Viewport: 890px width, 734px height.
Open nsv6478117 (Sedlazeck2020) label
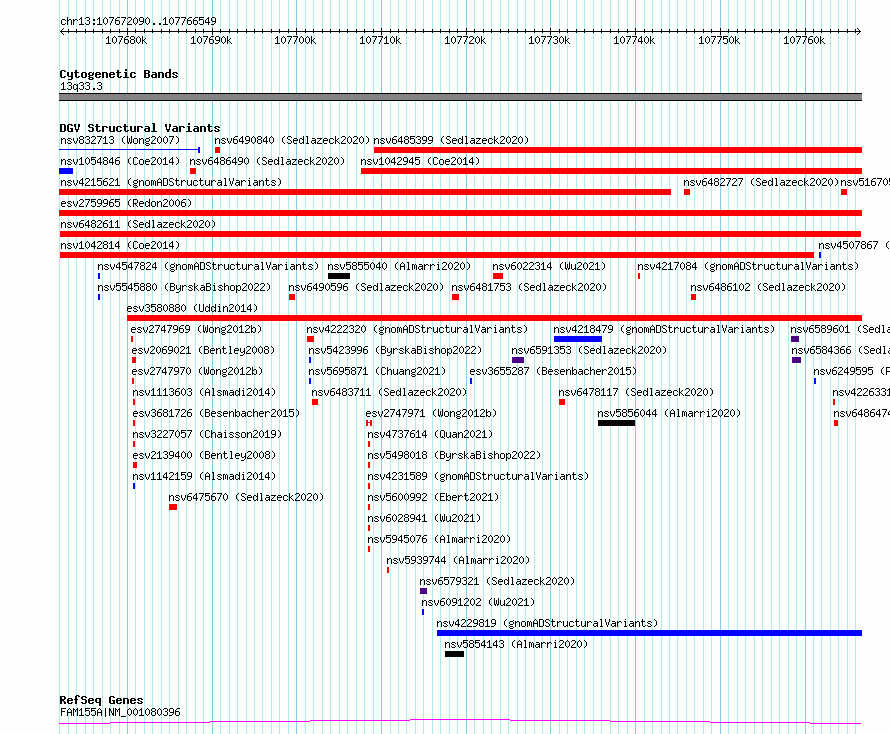click(x=636, y=392)
